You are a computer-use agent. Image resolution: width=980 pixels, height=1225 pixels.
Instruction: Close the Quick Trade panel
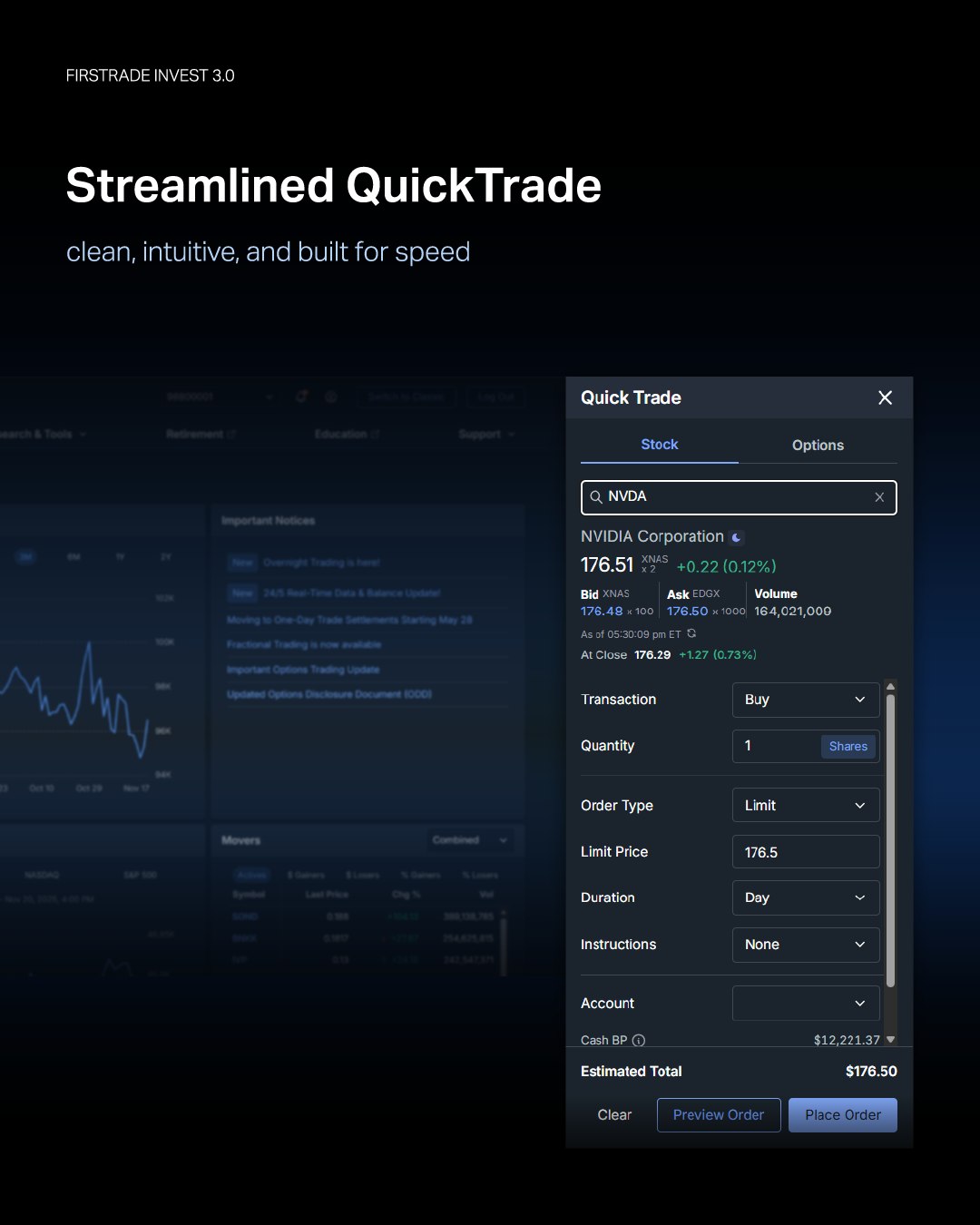[885, 397]
